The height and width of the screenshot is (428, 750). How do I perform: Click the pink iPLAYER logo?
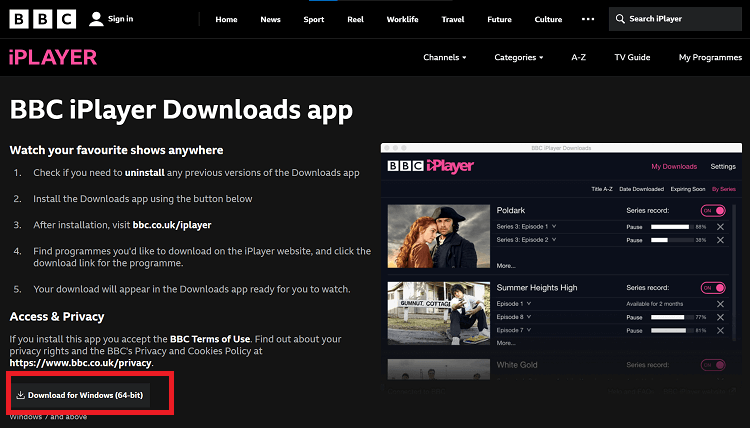point(53,57)
